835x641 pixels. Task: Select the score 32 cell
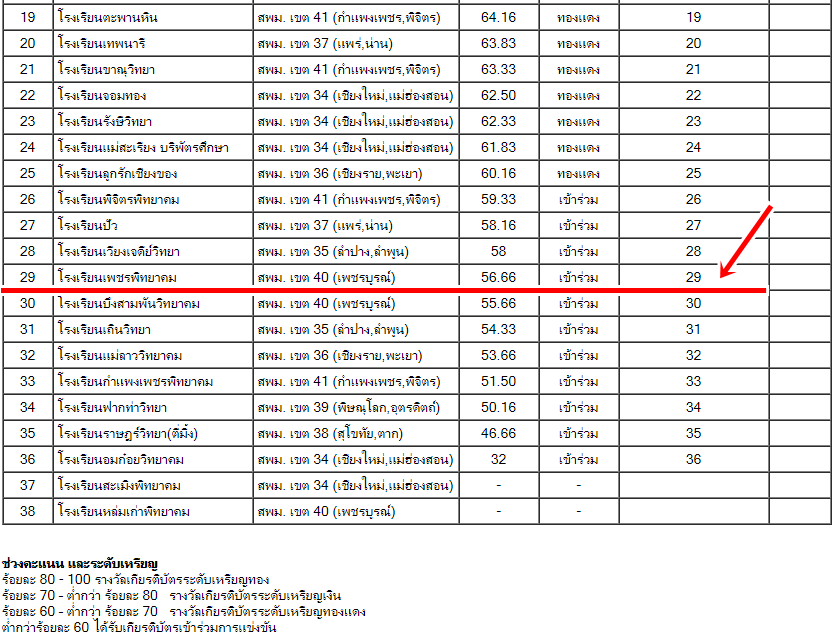(x=498, y=459)
